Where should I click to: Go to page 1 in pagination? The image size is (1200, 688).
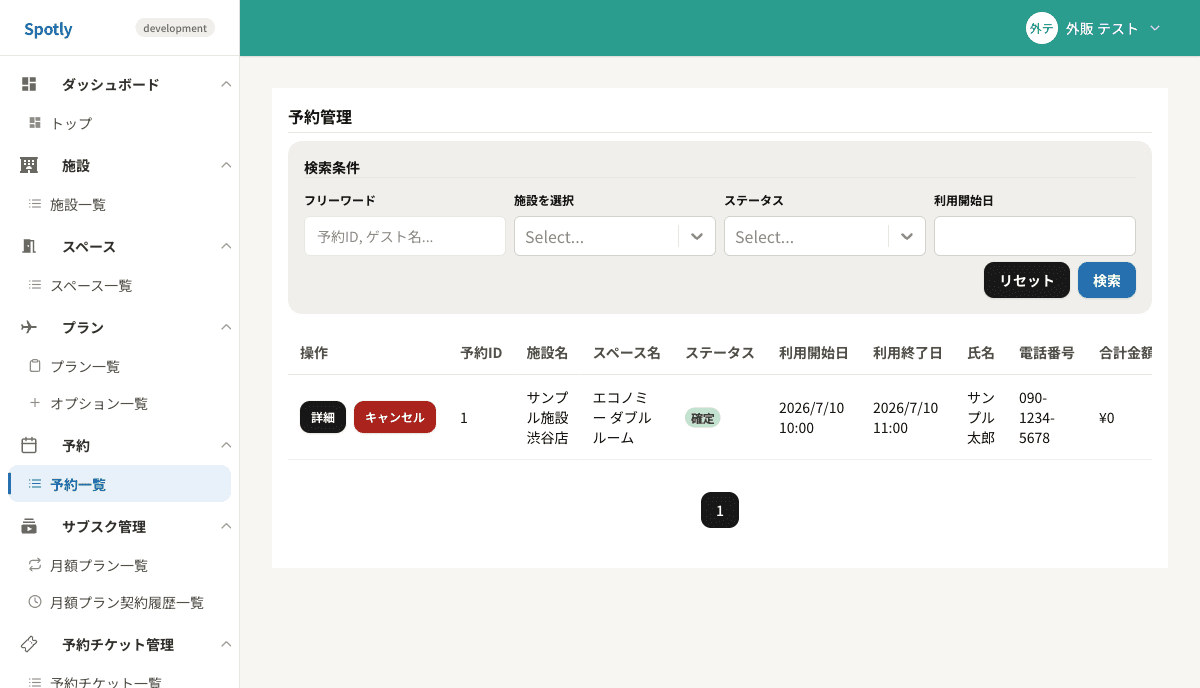(720, 510)
